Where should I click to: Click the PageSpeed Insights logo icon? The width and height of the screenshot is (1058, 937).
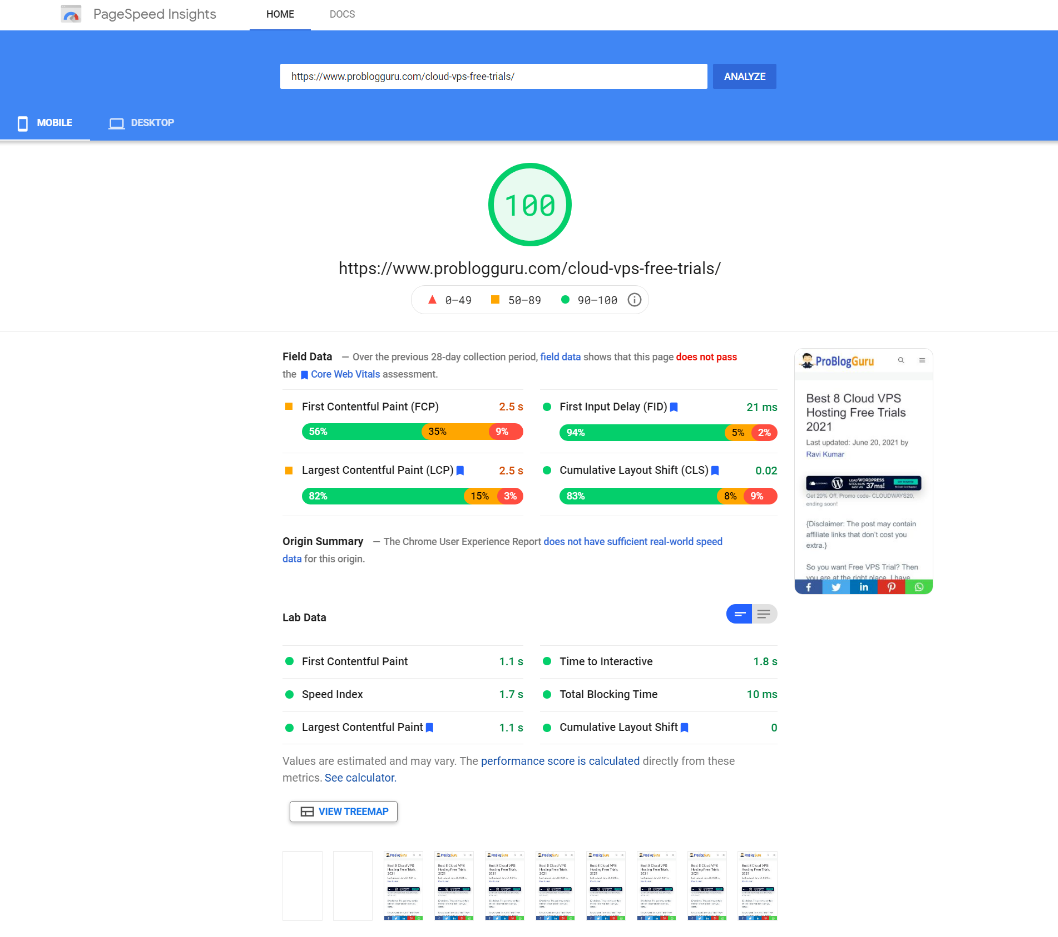[x=70, y=14]
